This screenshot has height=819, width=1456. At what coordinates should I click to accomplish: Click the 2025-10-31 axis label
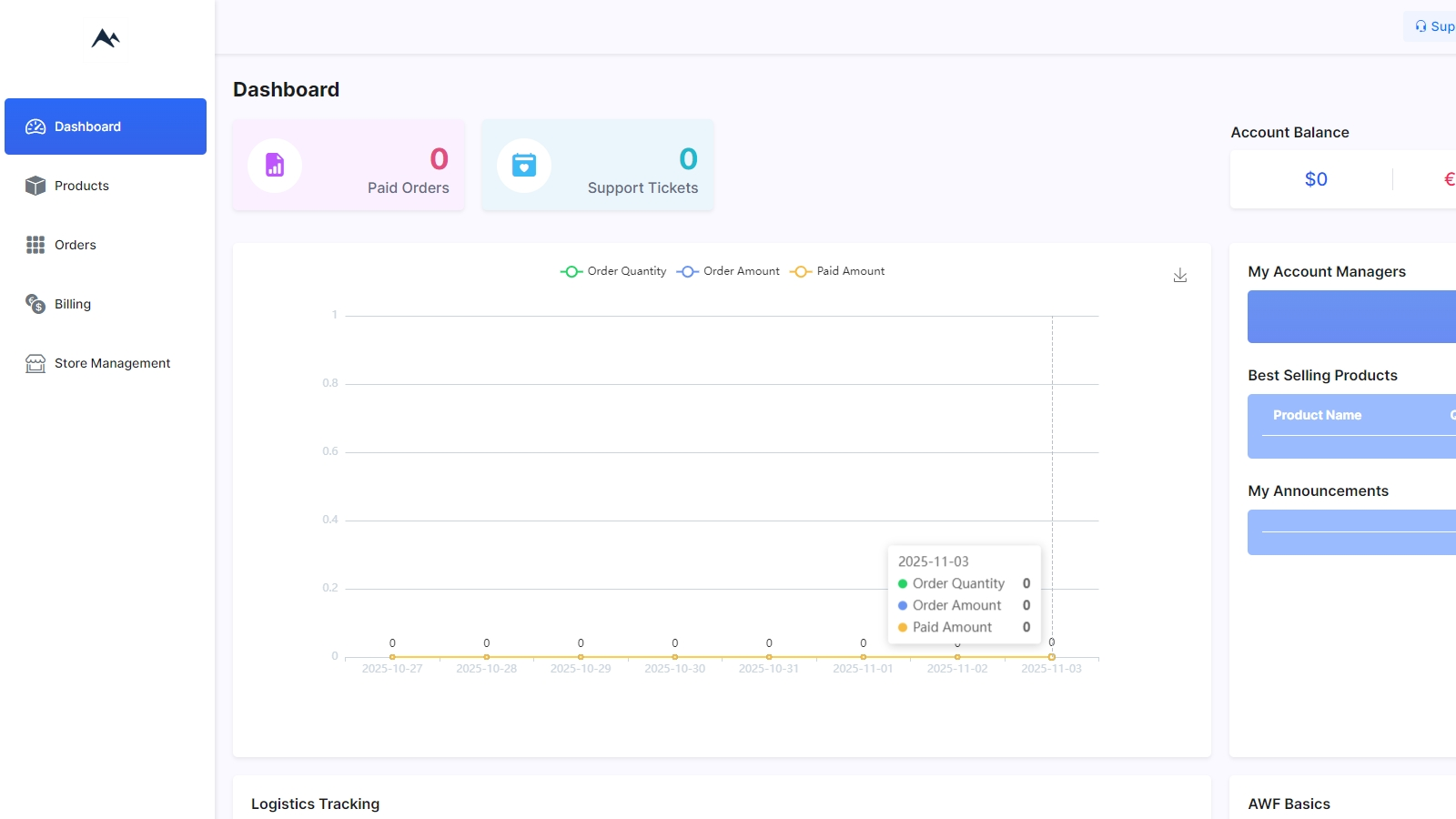coord(769,669)
